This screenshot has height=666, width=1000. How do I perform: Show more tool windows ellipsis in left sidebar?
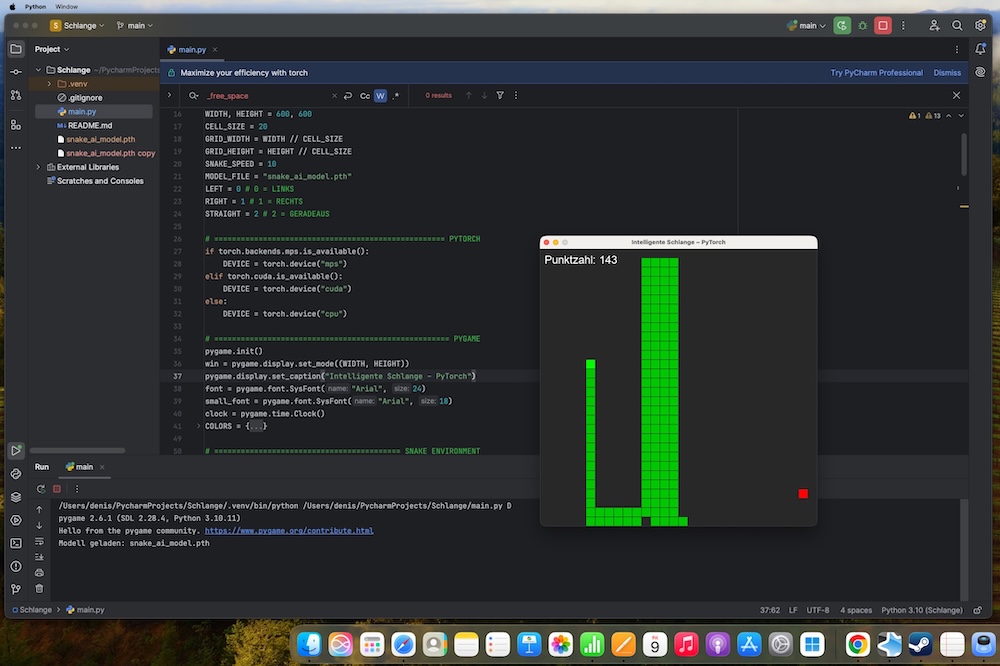(16, 148)
